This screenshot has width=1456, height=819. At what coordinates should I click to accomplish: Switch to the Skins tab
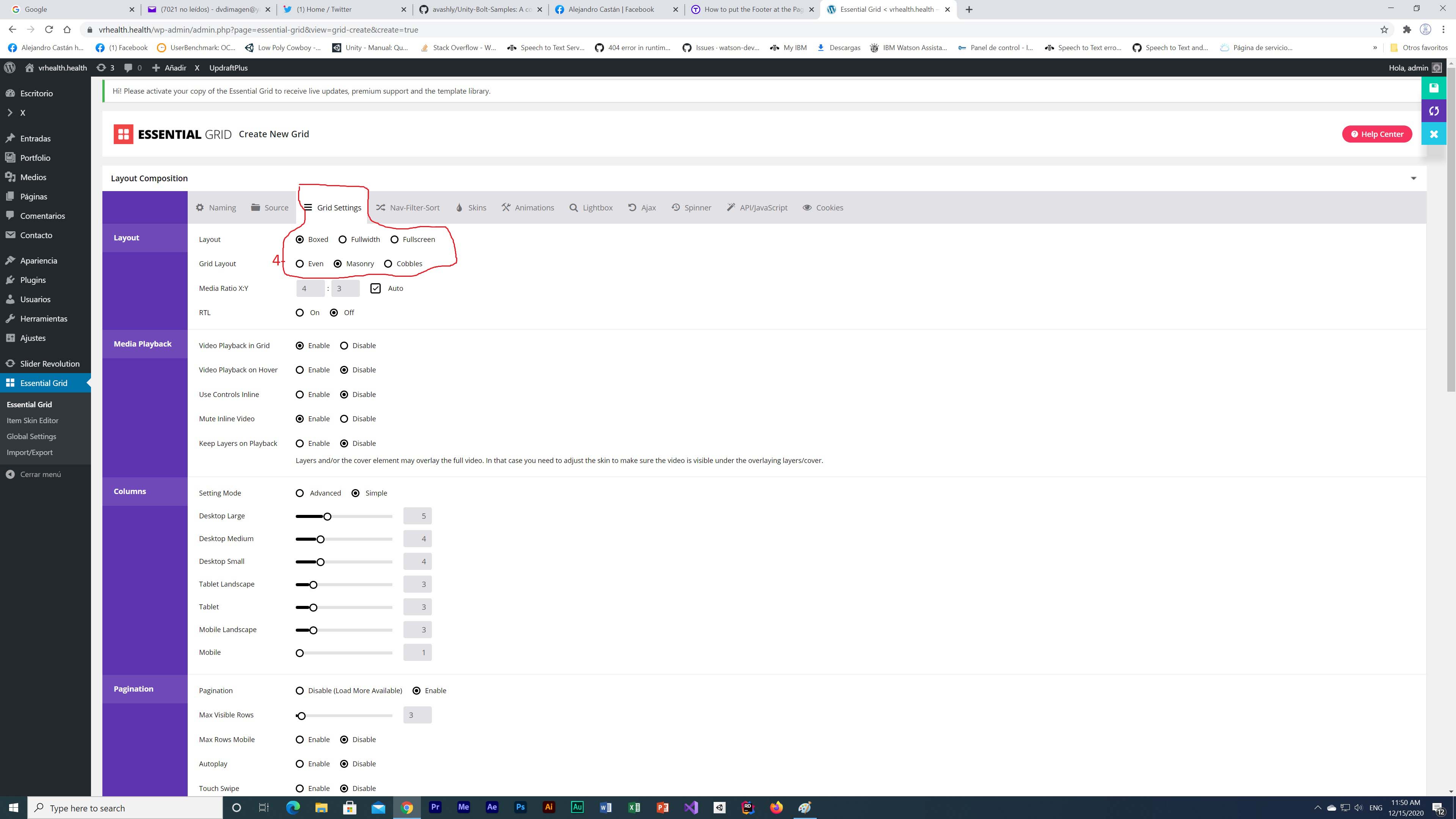[471, 207]
